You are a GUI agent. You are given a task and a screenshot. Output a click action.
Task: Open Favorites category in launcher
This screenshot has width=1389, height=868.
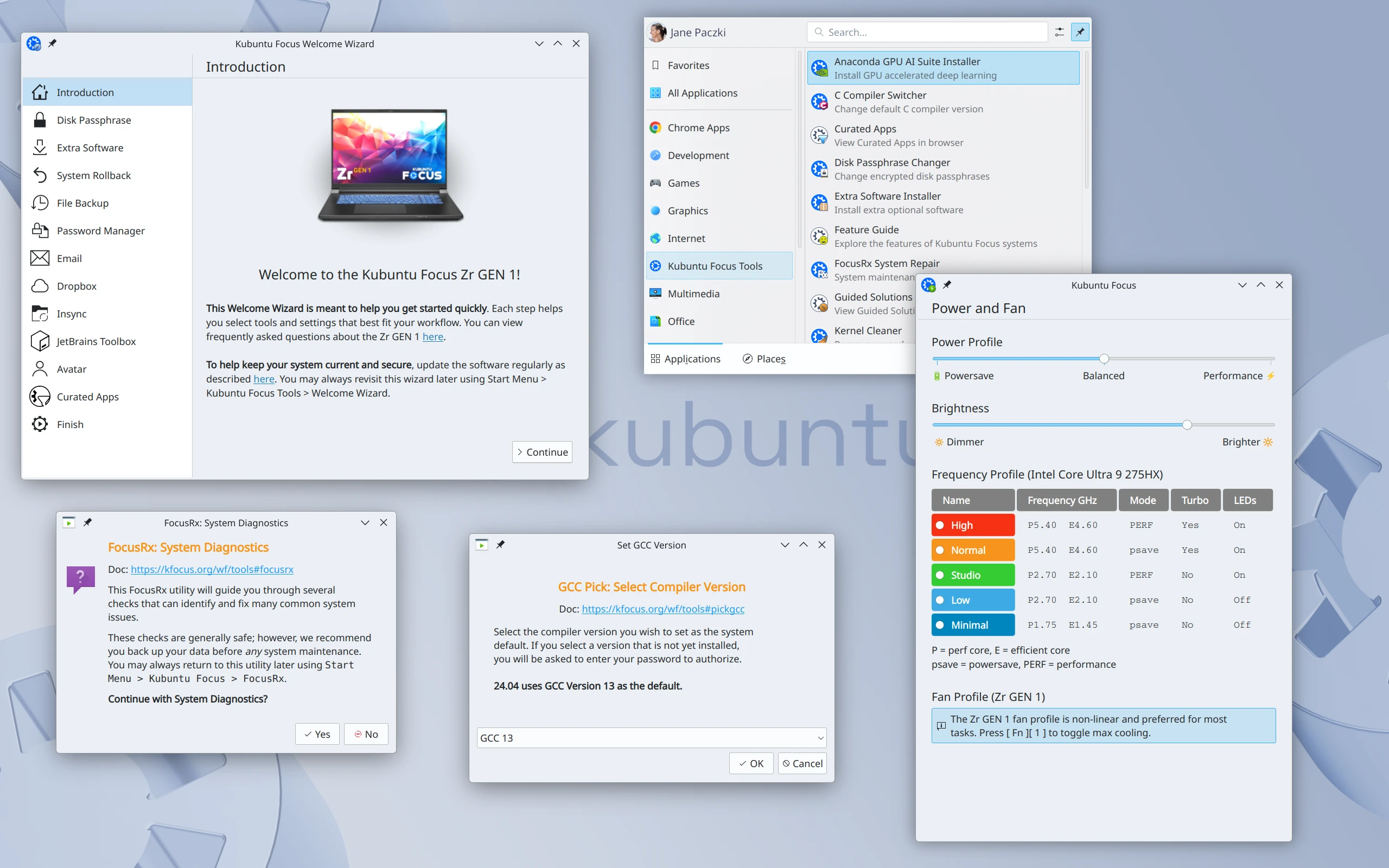pos(719,66)
